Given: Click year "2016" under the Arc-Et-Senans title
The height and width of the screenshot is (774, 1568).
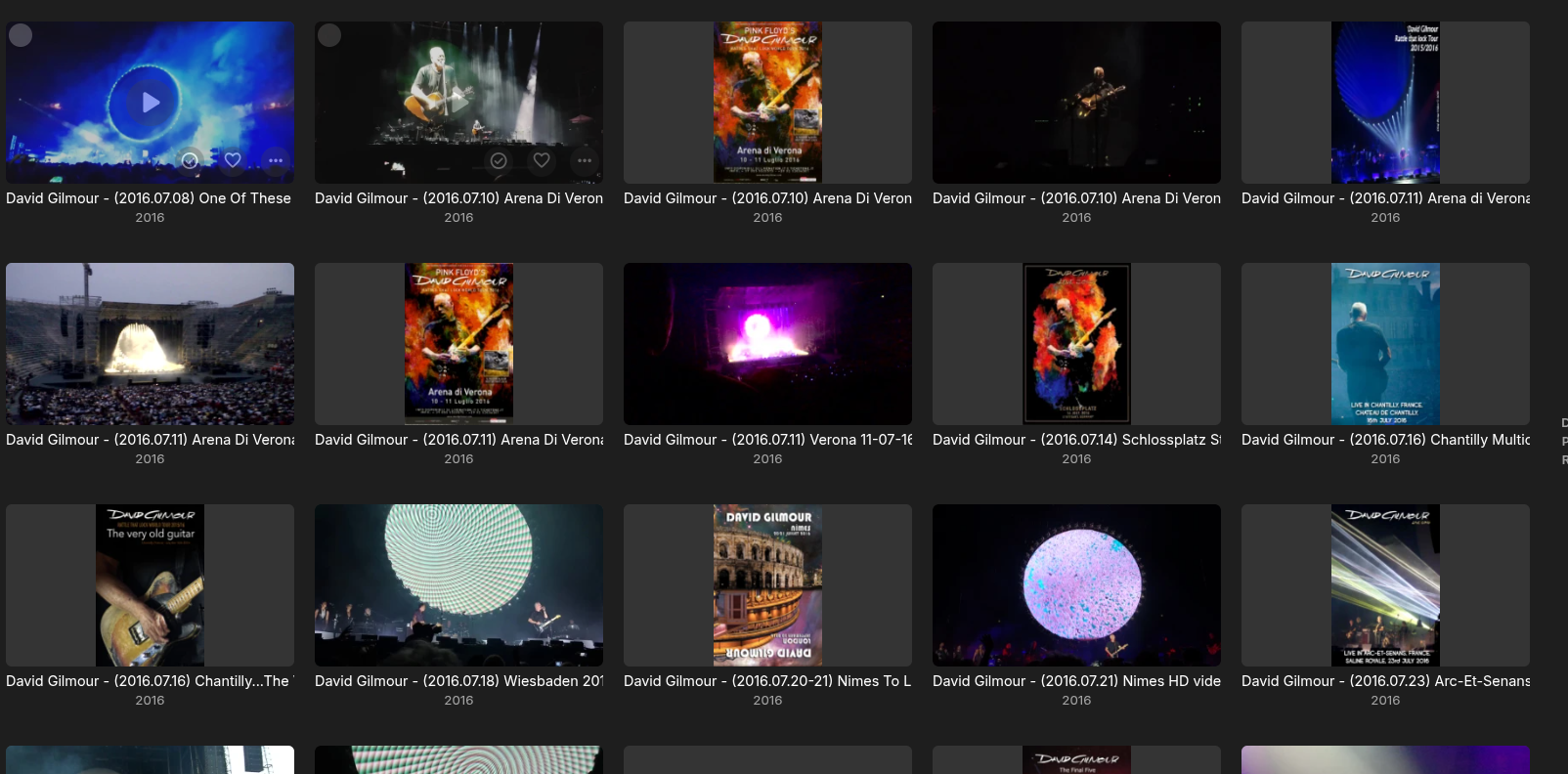Looking at the screenshot, I should (1385, 701).
